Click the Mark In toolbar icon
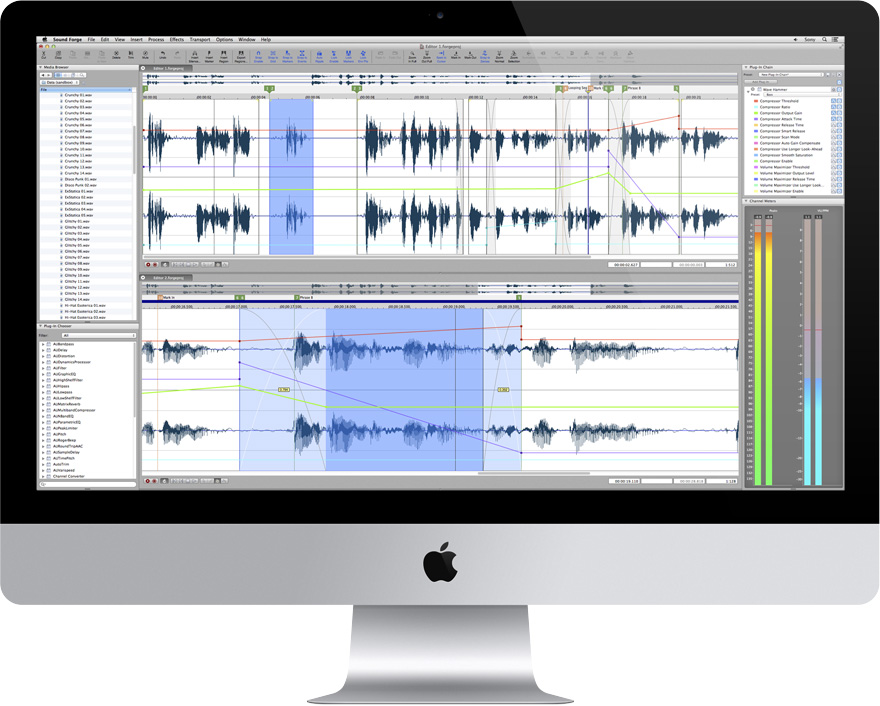This screenshot has width=880, height=706. click(456, 55)
